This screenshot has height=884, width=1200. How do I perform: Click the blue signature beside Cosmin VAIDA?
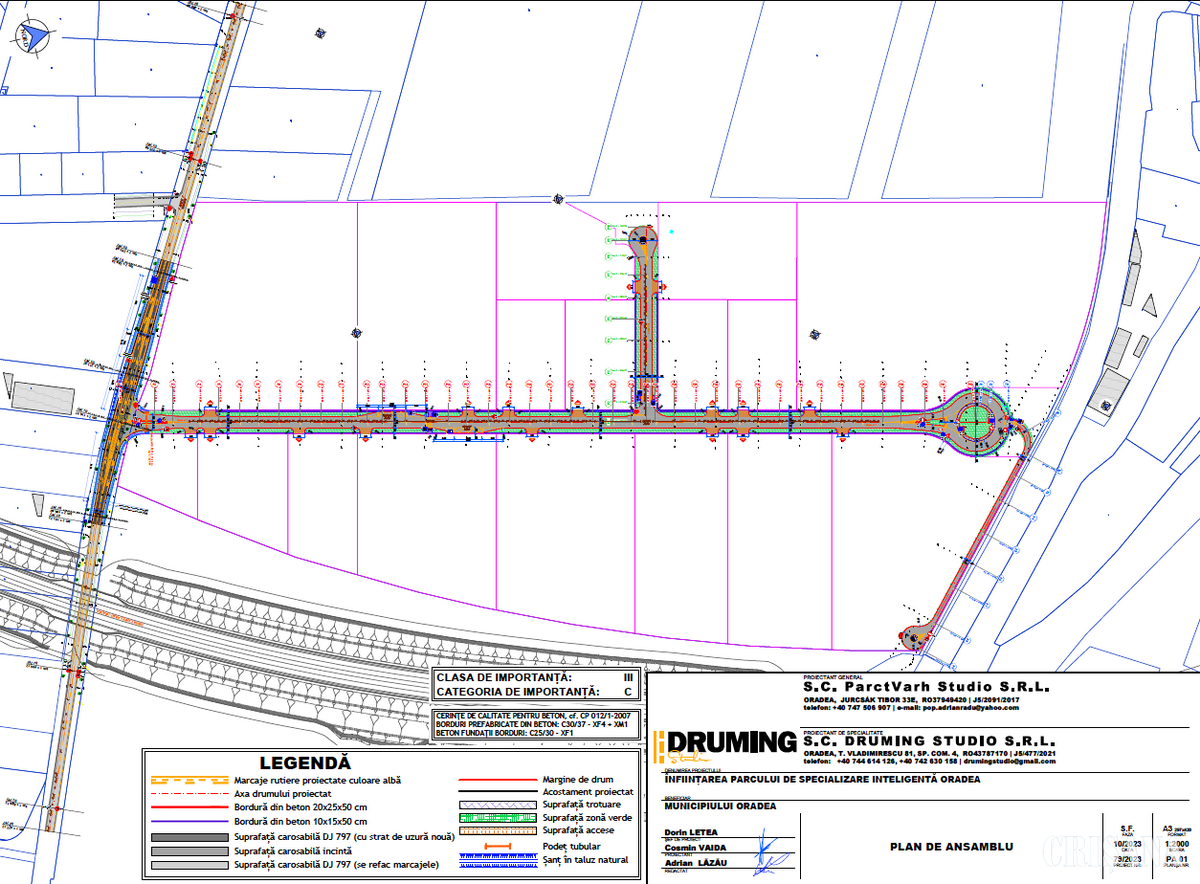[771, 849]
